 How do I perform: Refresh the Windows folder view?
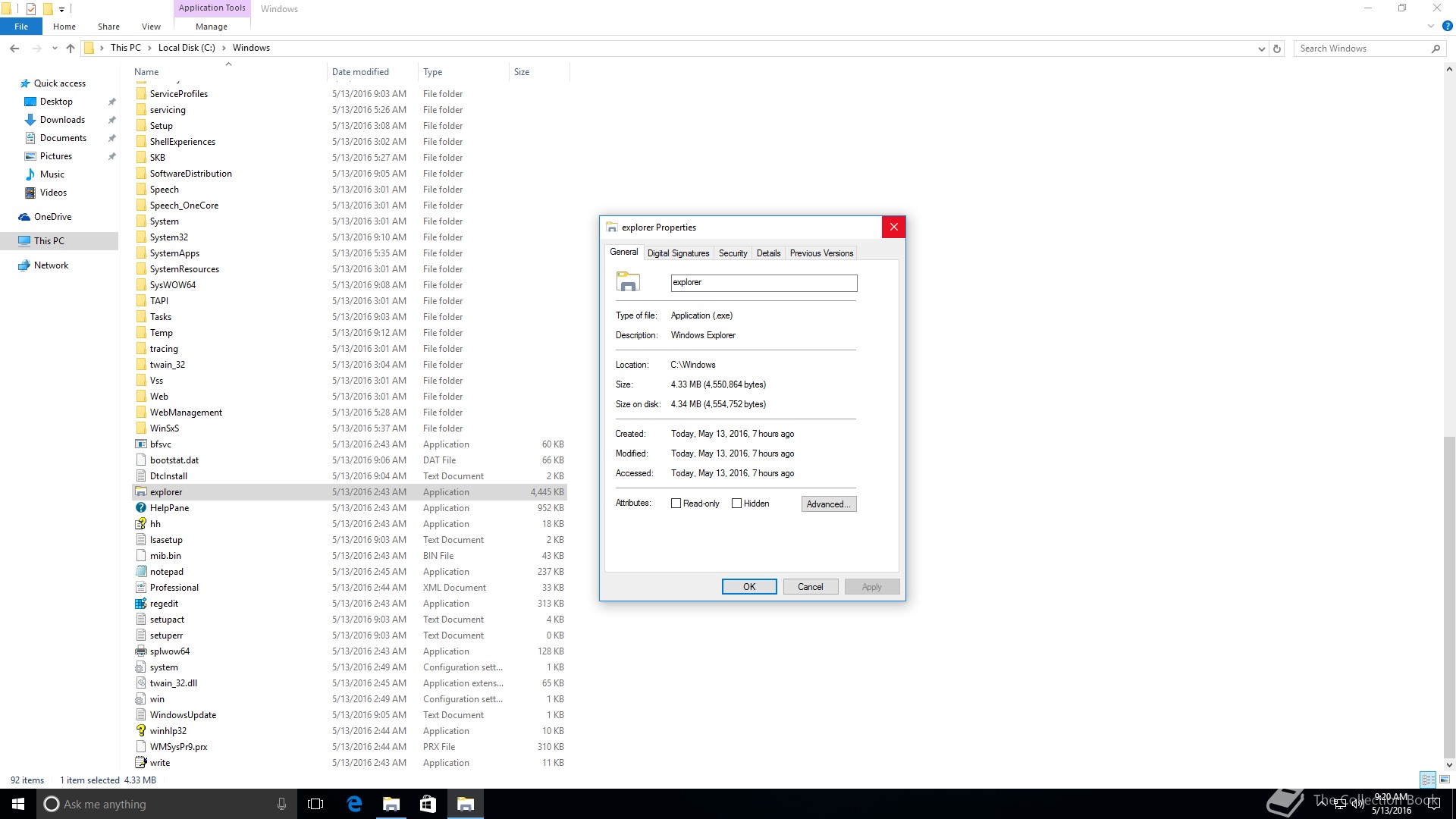(x=1277, y=49)
